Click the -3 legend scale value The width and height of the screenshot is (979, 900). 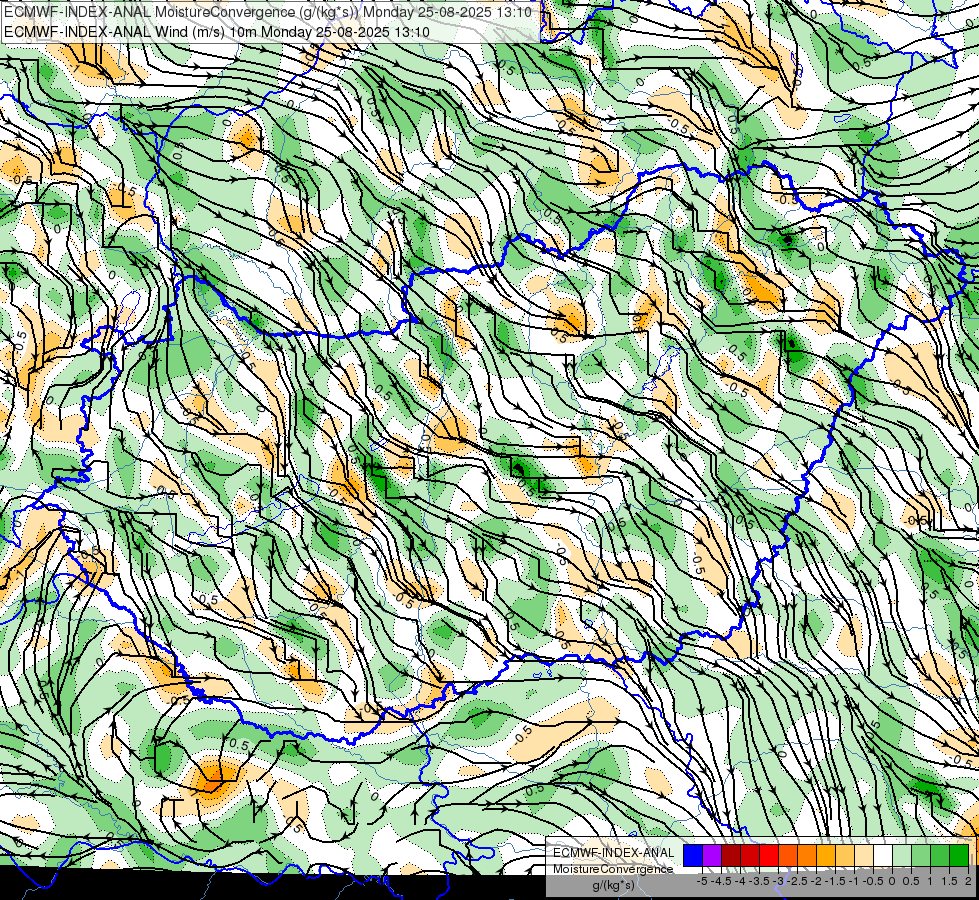pyautogui.click(x=779, y=881)
